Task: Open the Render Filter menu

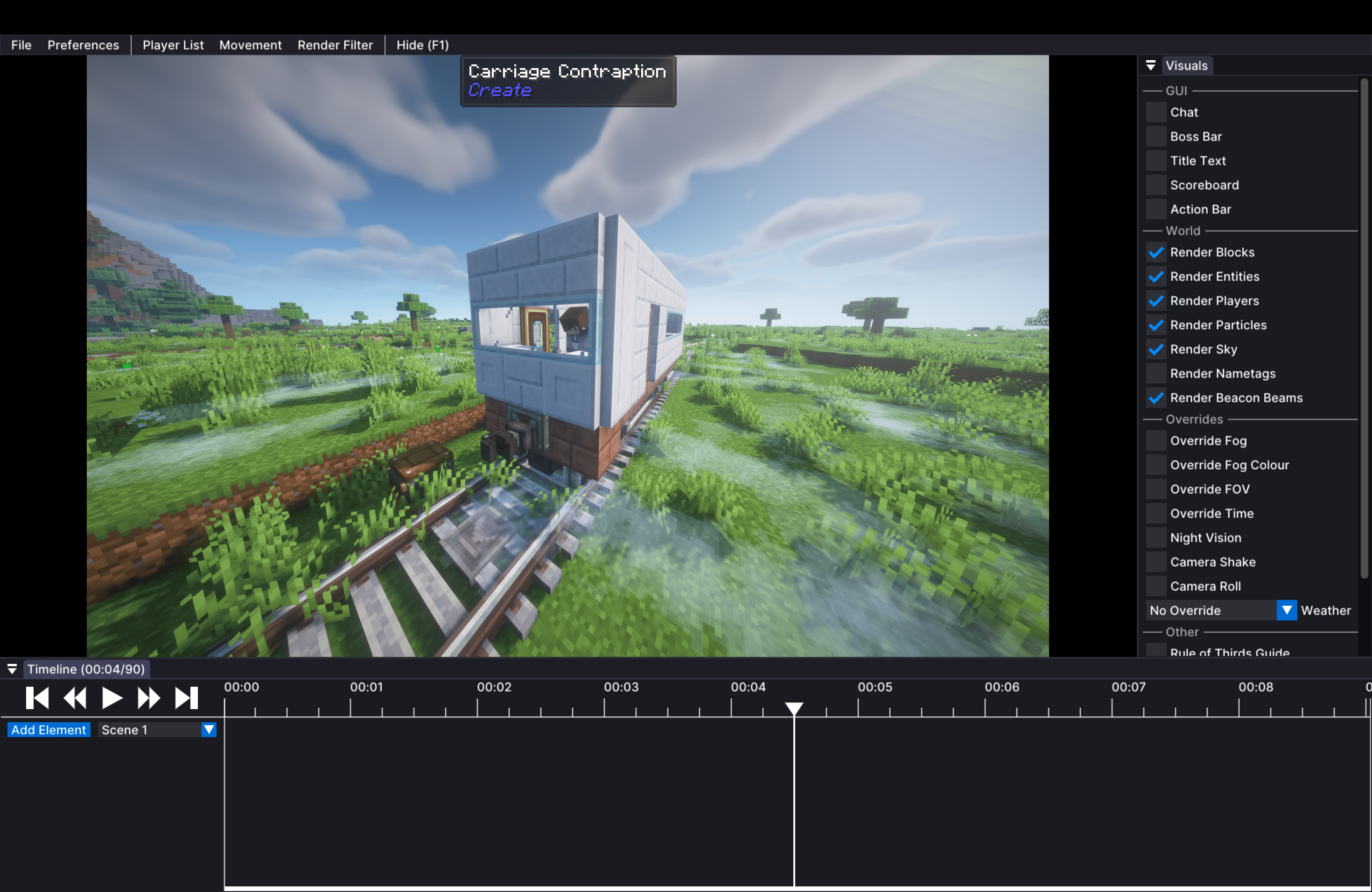Action: (x=335, y=45)
